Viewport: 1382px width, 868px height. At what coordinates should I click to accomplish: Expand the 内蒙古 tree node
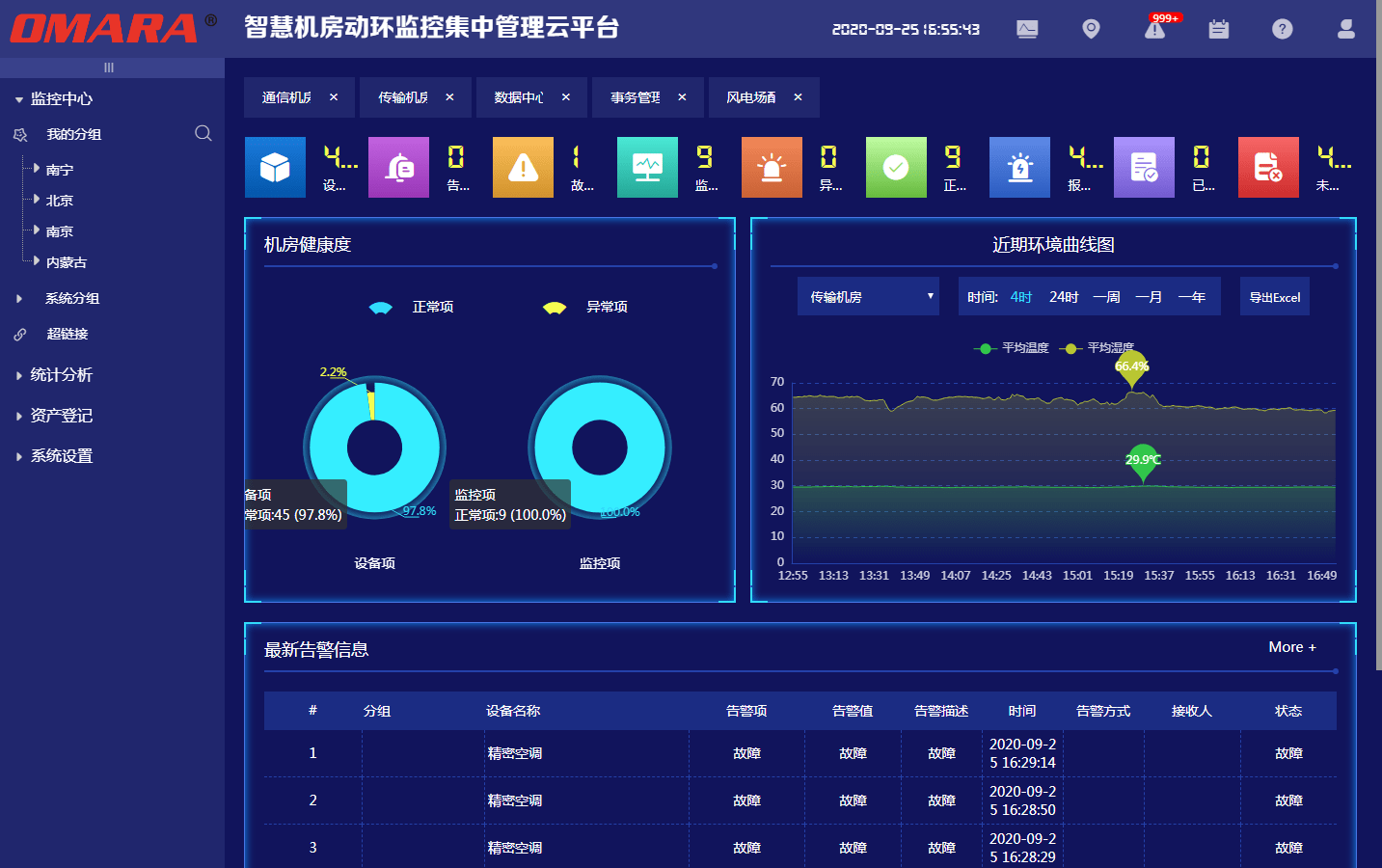37,261
